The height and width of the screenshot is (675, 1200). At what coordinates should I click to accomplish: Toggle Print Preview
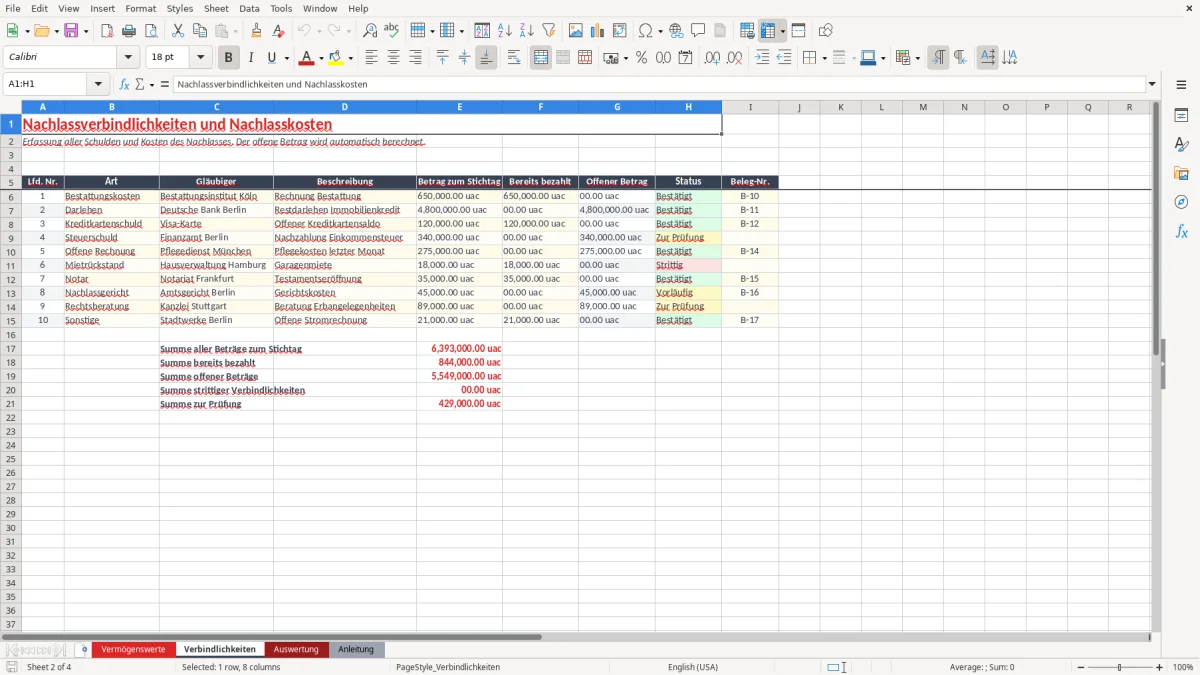pyautogui.click(x=151, y=31)
